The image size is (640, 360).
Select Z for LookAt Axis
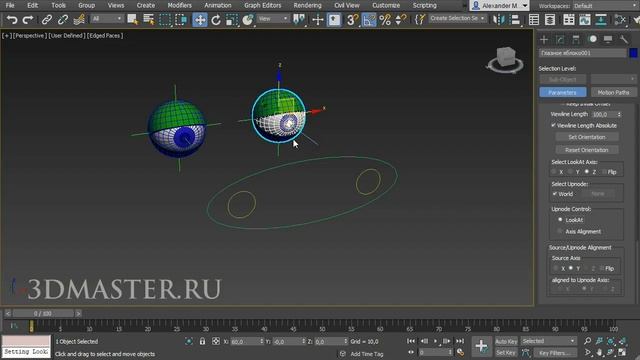click(587, 172)
